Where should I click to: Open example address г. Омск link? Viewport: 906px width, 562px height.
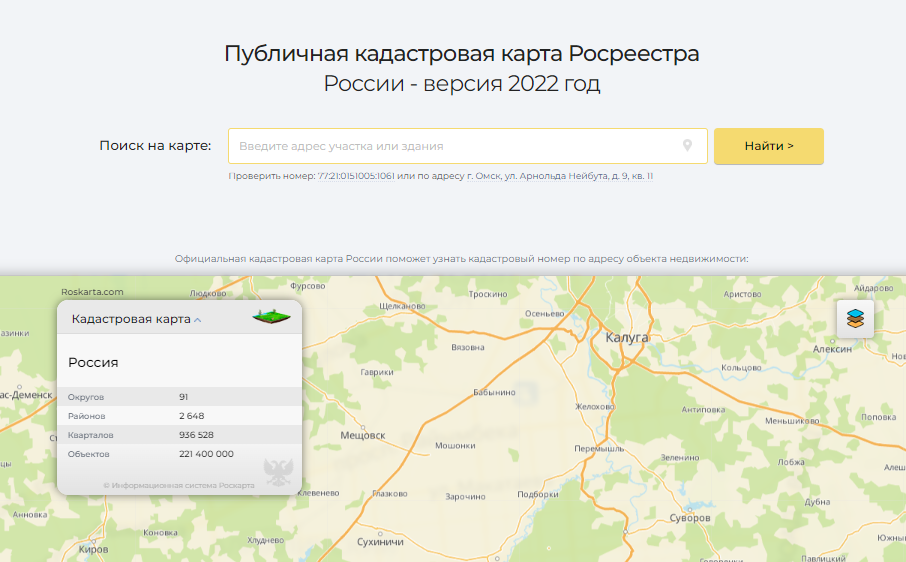tap(560, 176)
